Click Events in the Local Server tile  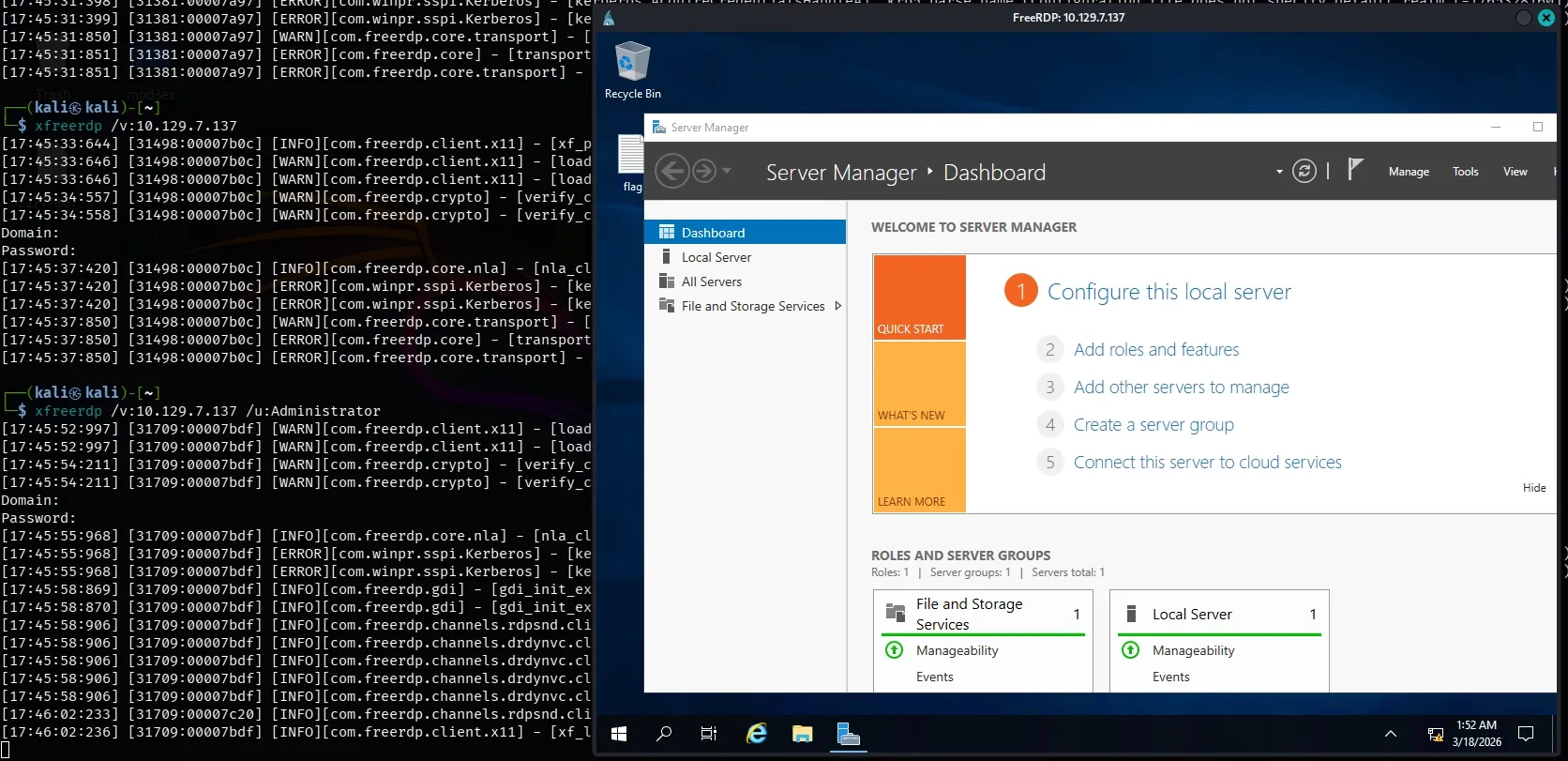pos(1170,677)
